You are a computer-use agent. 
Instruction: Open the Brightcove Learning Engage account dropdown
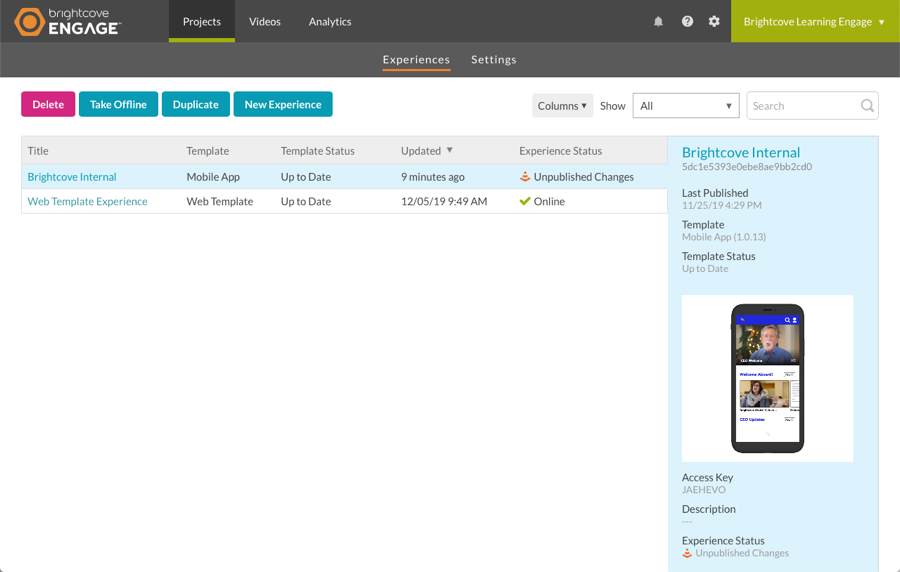coord(815,22)
